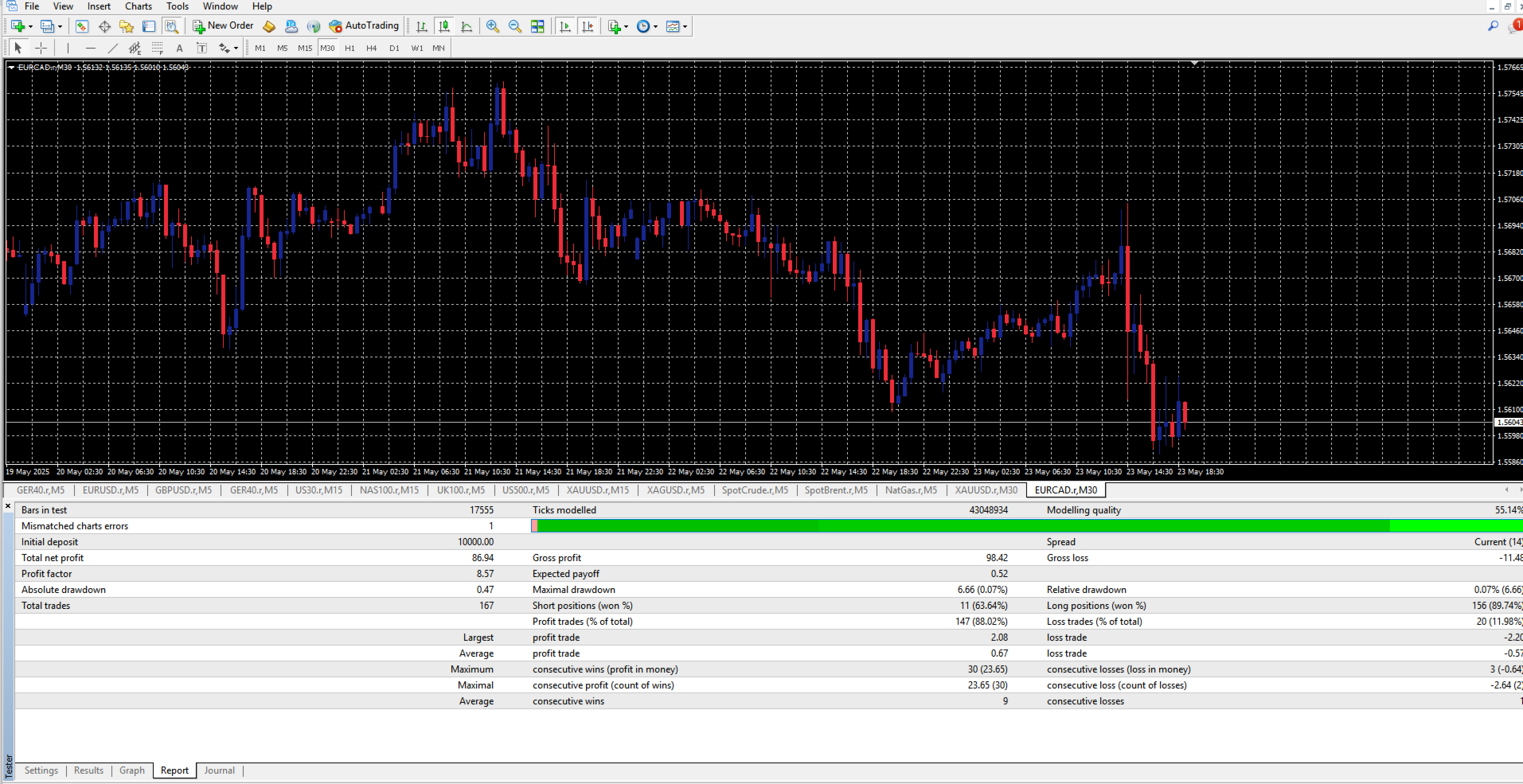Open the XAUUSD.r,M15 chart tab
The width and height of the screenshot is (1523, 784).
point(597,490)
